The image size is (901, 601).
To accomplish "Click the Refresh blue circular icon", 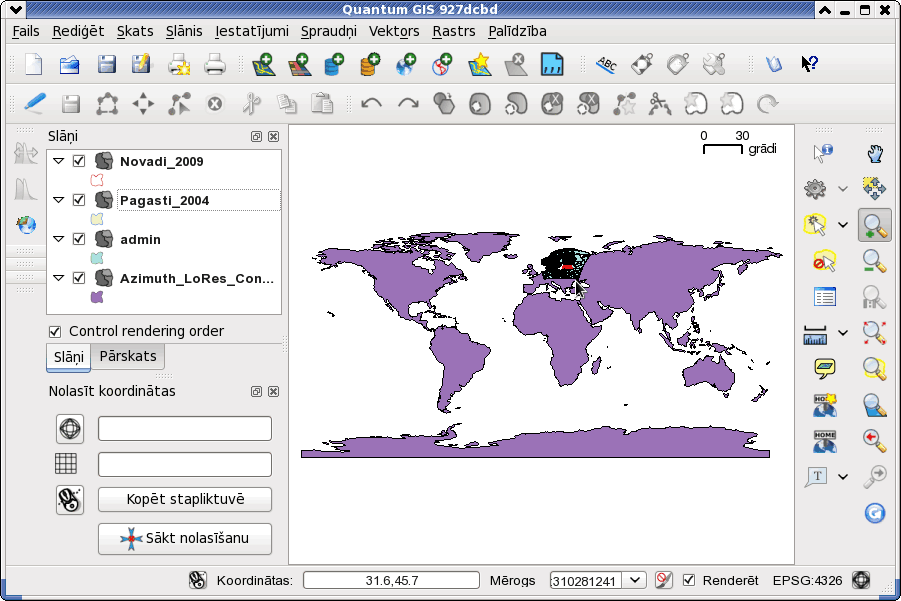I will tap(875, 513).
